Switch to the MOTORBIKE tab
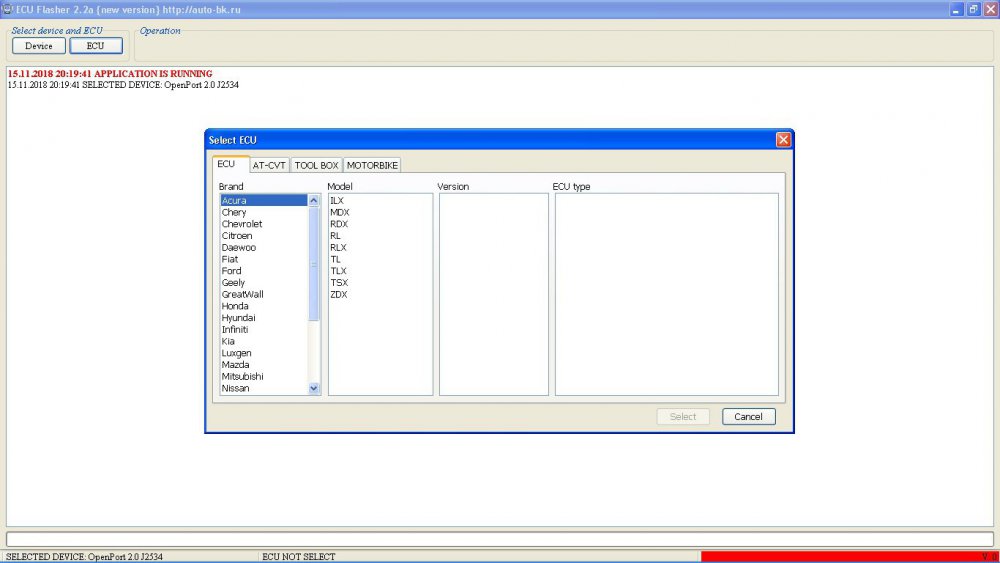Viewport: 1000px width, 563px height. pos(373,165)
